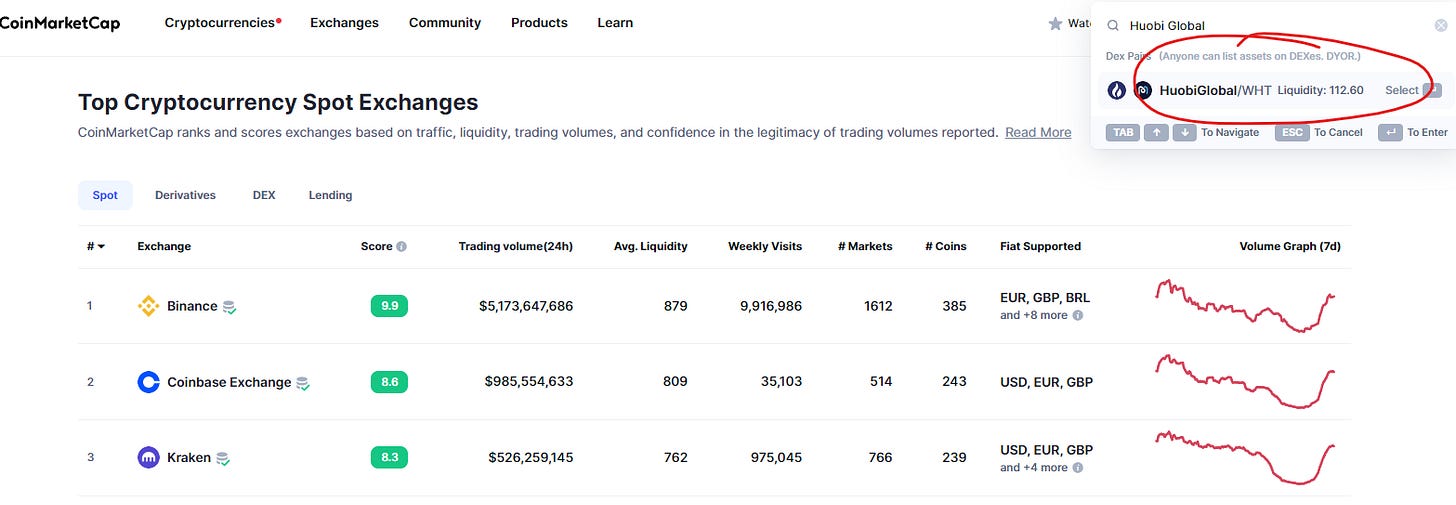Viewport: 1456px width, 505px height.
Task: Open the Read More link
Action: point(1038,132)
